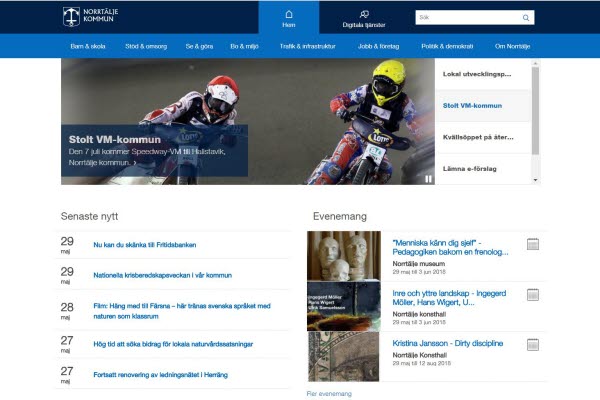This screenshot has height=400, width=600.
Task: Click the Norrtälje Kommun logo
Action: pos(94,17)
